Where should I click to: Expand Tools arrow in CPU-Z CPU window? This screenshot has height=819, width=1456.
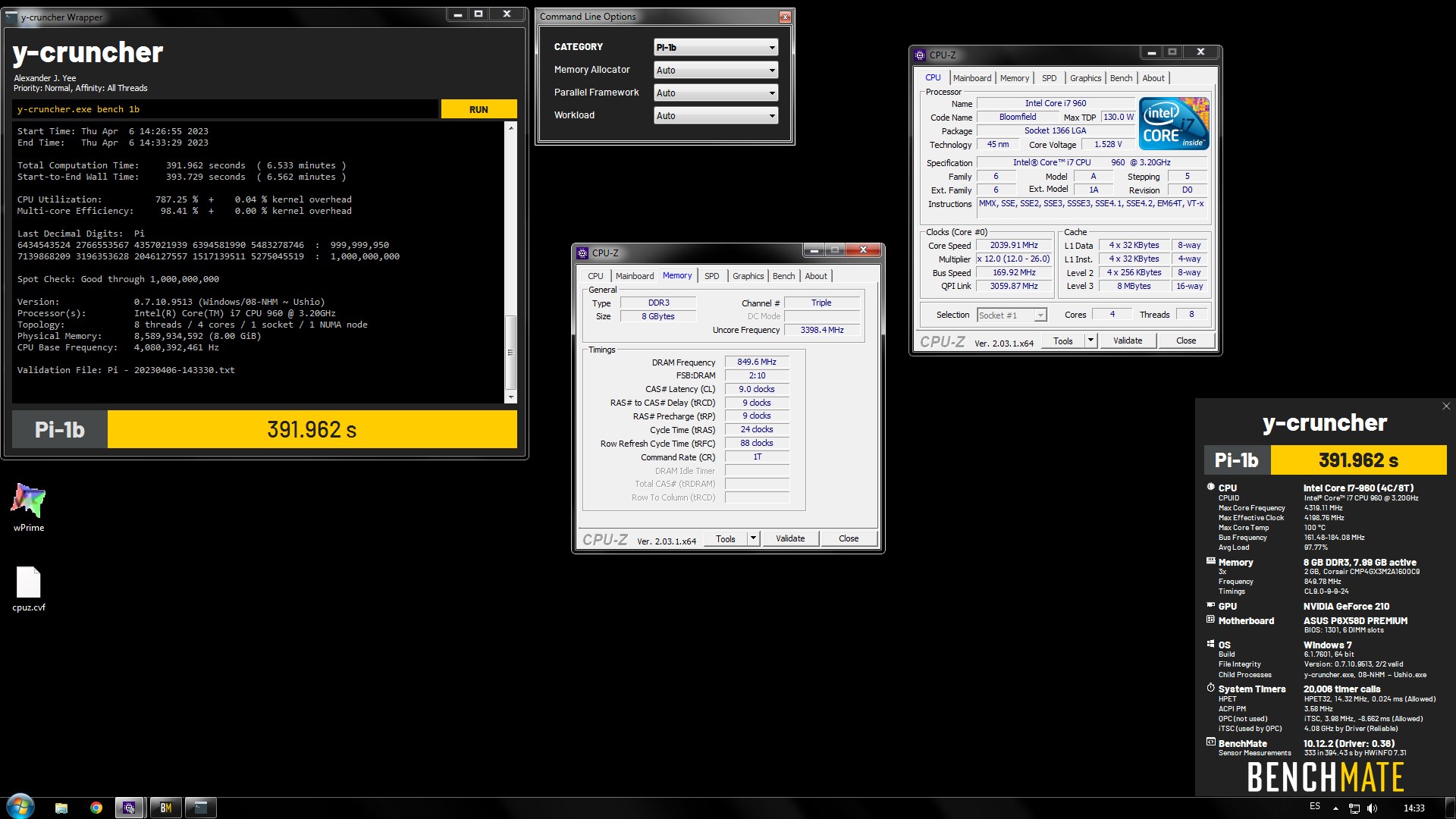point(1090,340)
